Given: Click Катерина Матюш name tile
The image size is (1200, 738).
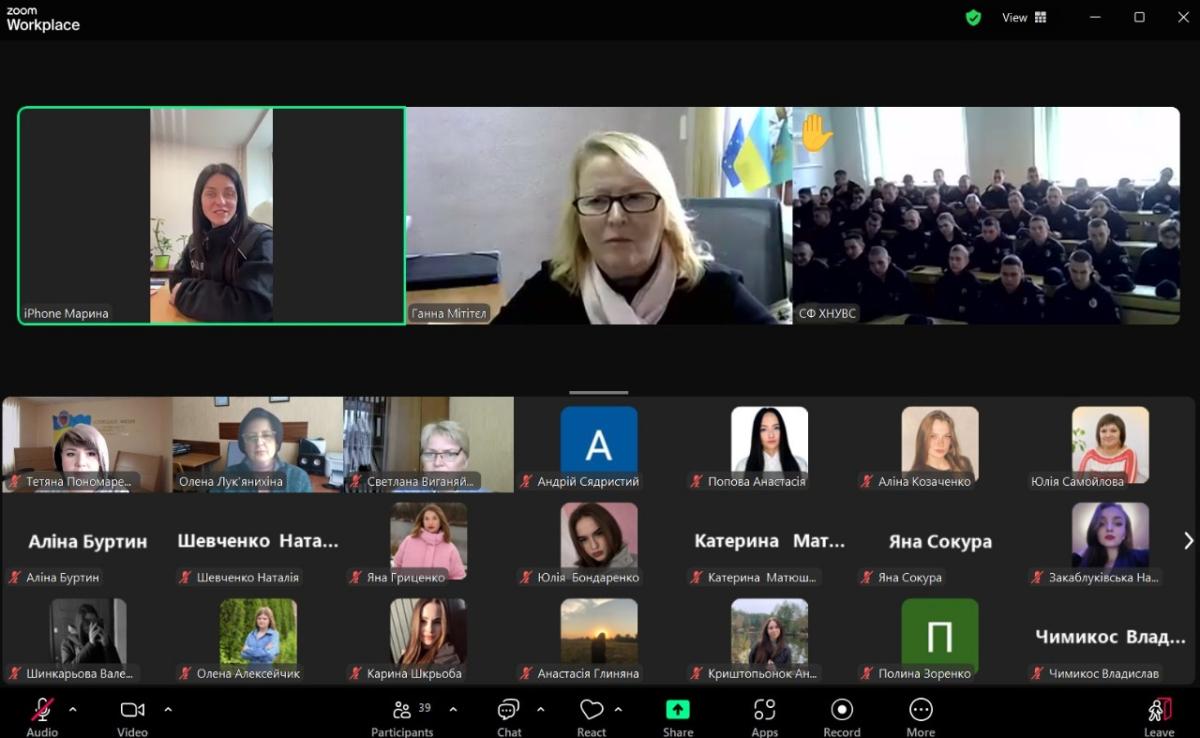Looking at the screenshot, I should (769, 540).
